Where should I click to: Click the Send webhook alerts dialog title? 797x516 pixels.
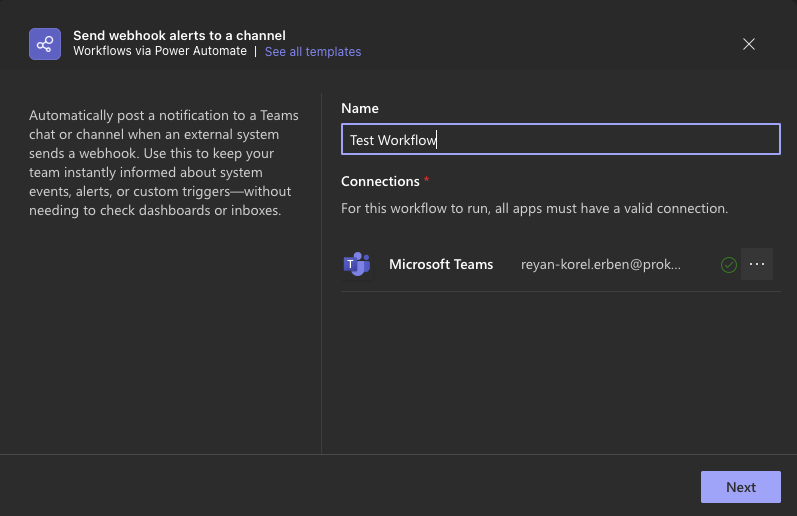click(x=180, y=35)
